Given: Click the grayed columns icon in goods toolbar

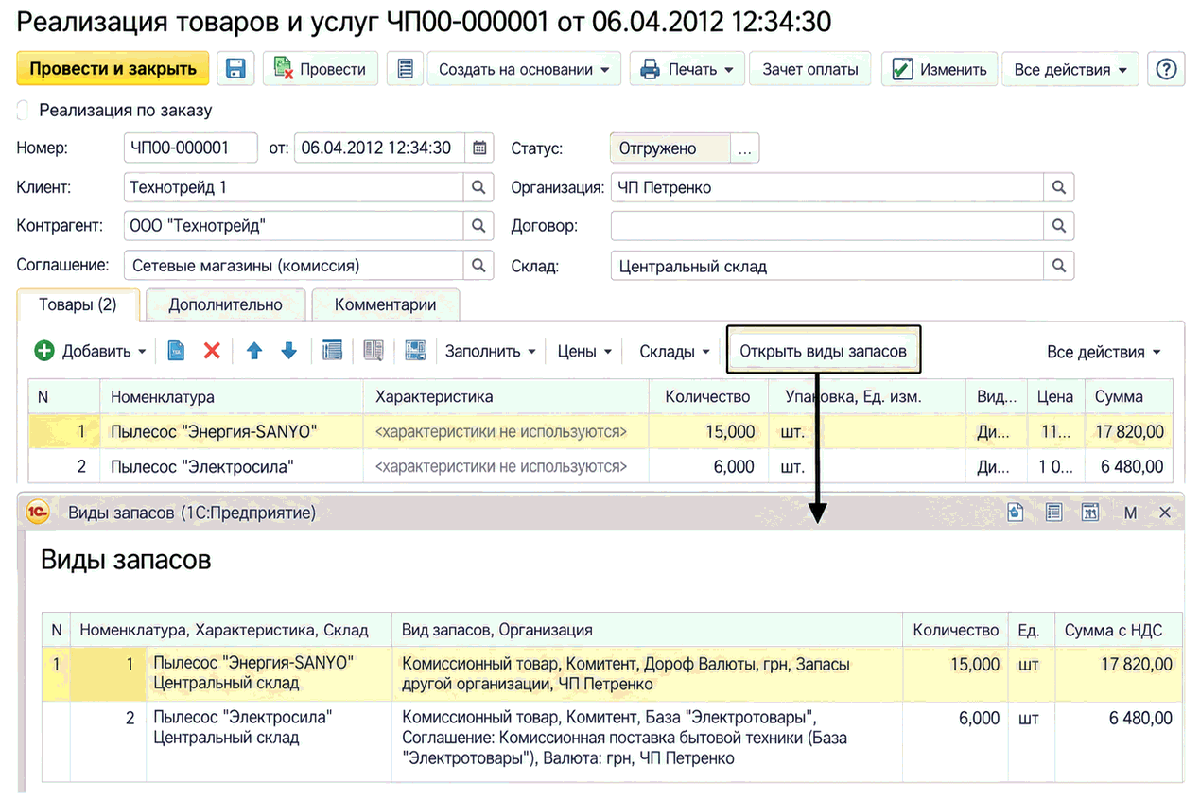Looking at the screenshot, I should coord(374,351).
